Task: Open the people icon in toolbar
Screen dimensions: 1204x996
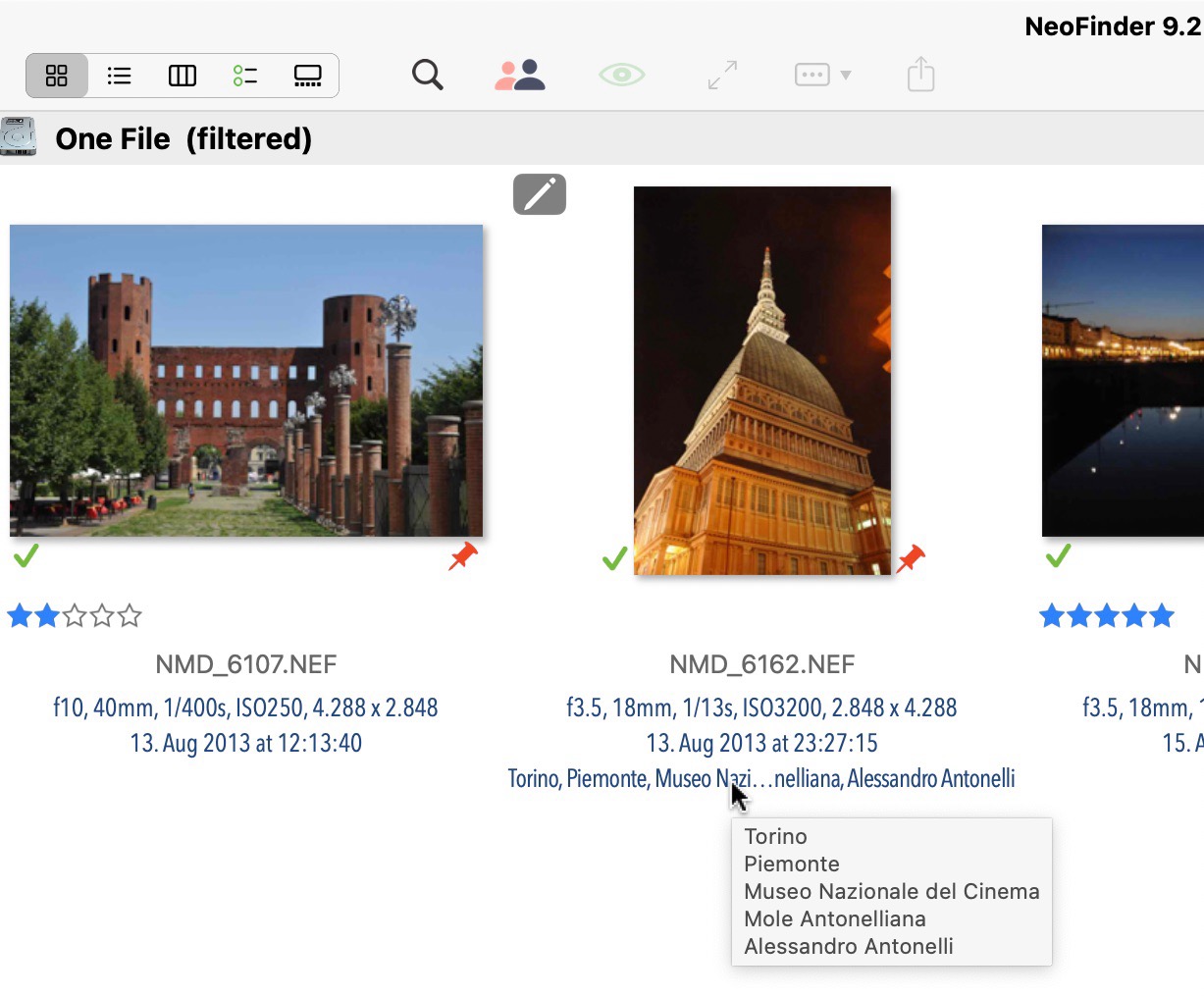Action: click(x=520, y=75)
